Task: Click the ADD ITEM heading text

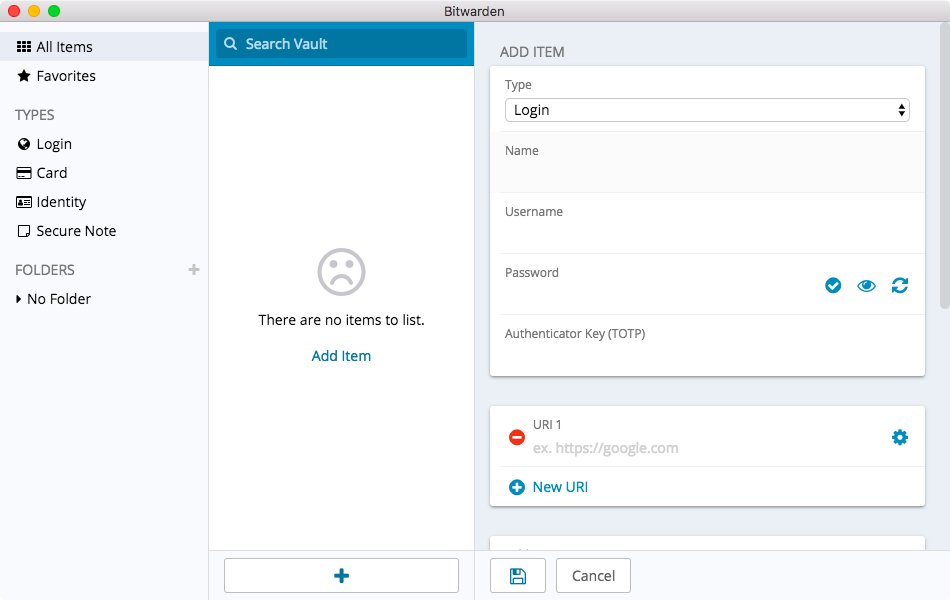Action: coord(532,52)
